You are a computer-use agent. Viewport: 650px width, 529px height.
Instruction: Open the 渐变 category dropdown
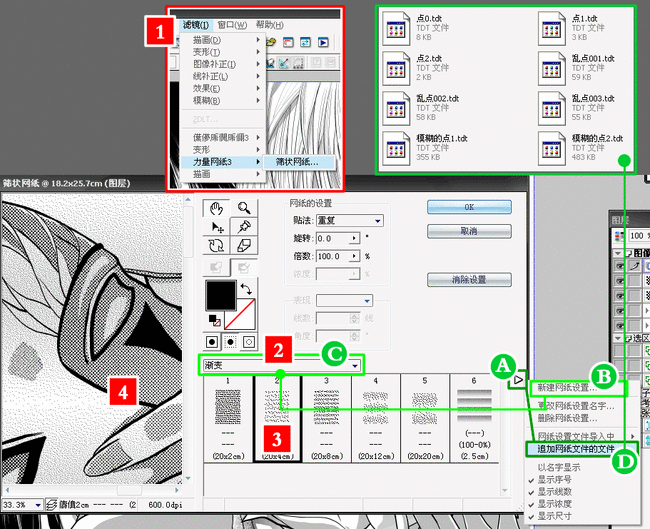(281, 365)
